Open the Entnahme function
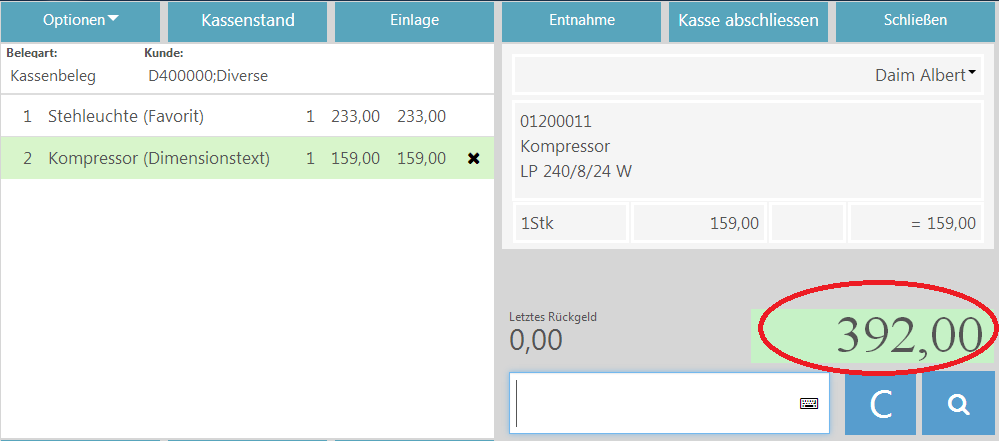Screen dimensions: 999x441 point(581,20)
